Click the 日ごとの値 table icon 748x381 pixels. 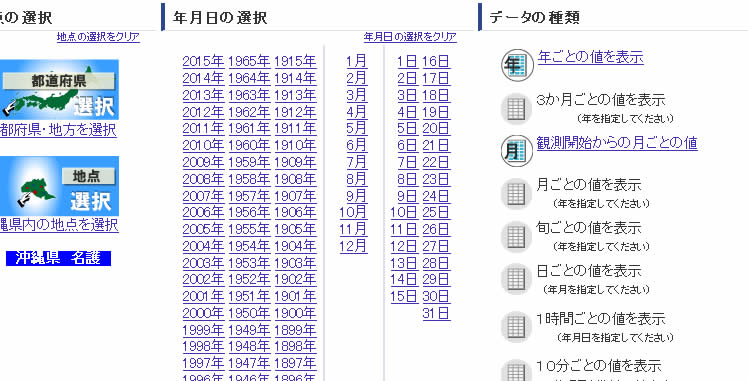516,279
